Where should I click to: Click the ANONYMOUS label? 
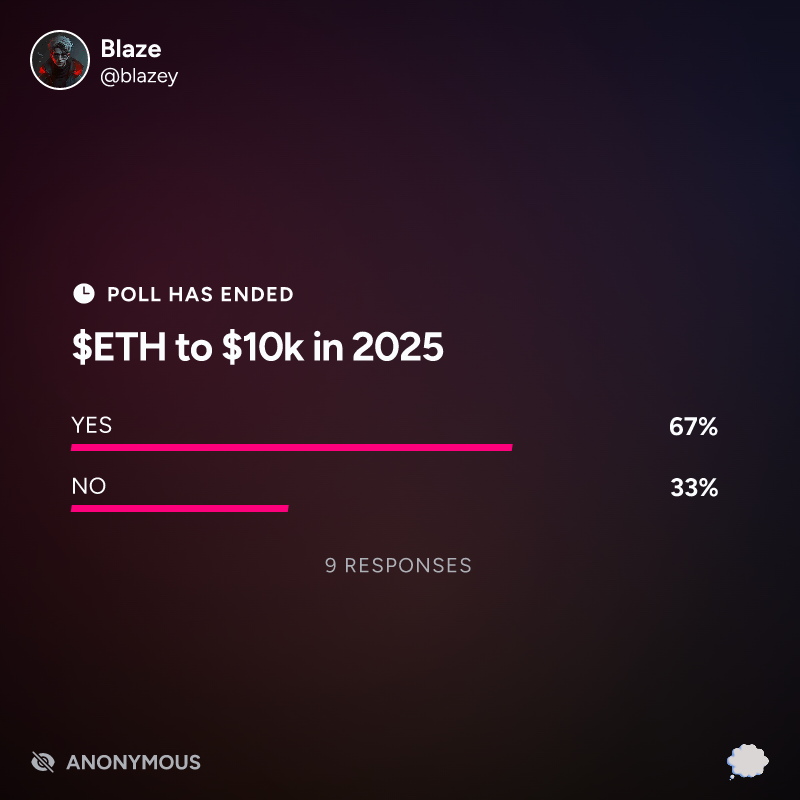[x=133, y=762]
